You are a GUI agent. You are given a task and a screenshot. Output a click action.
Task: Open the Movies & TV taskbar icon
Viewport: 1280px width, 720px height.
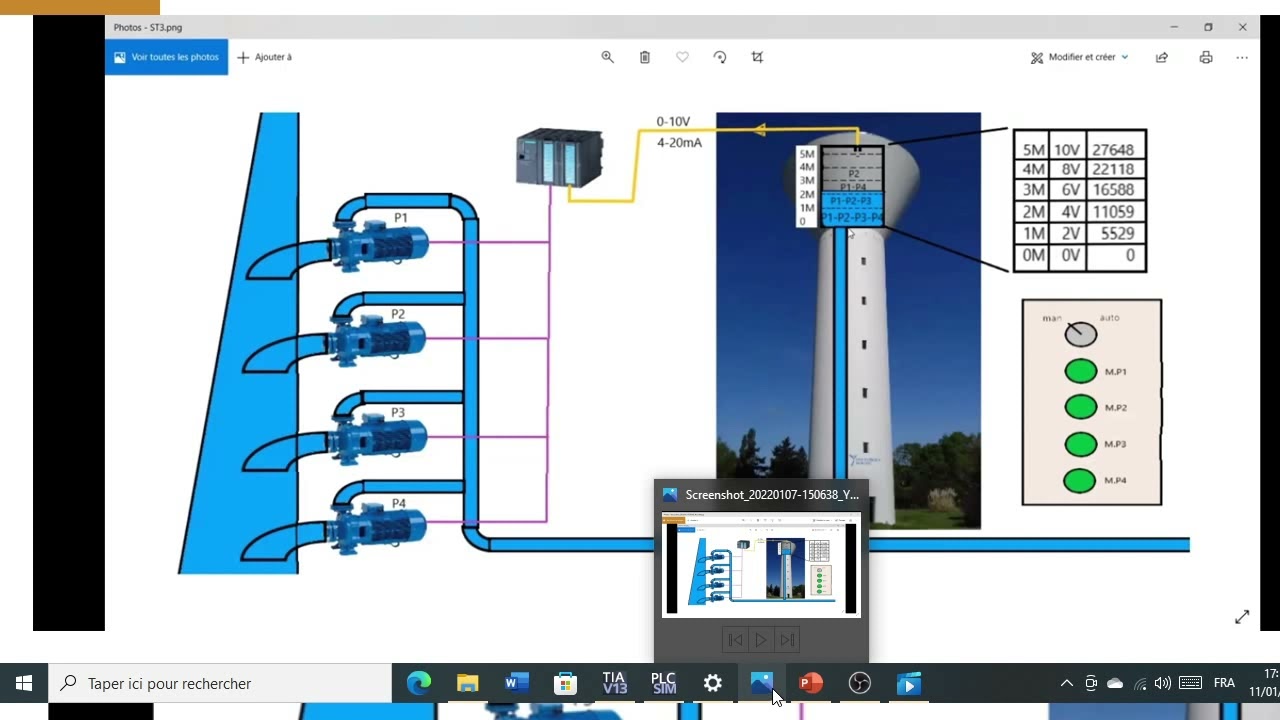tap(909, 683)
